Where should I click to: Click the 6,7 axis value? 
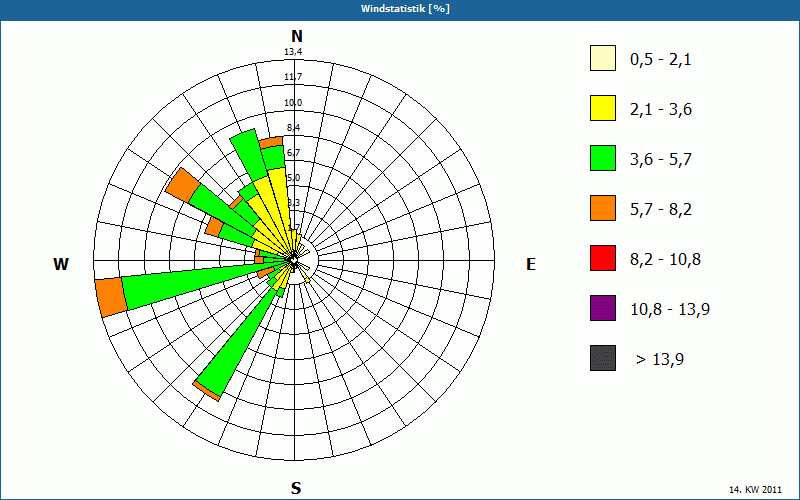293,153
